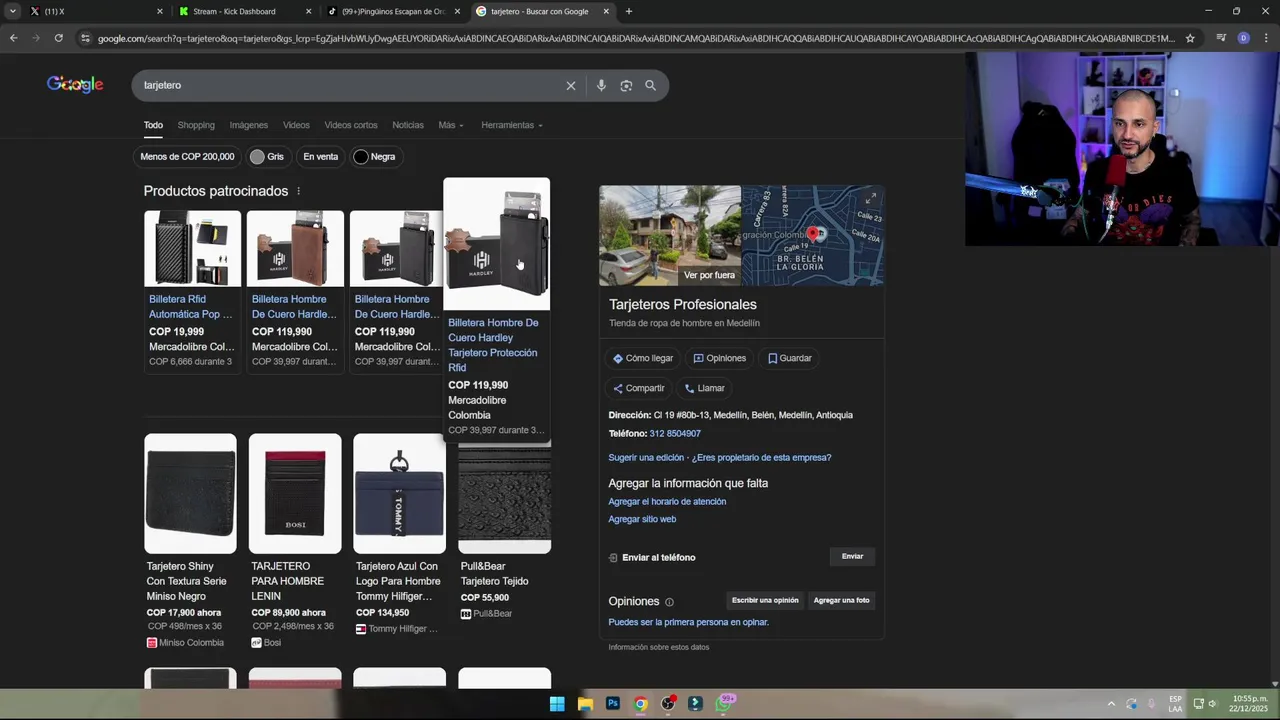Click phone number 312 8504907
The height and width of the screenshot is (720, 1280).
point(675,434)
